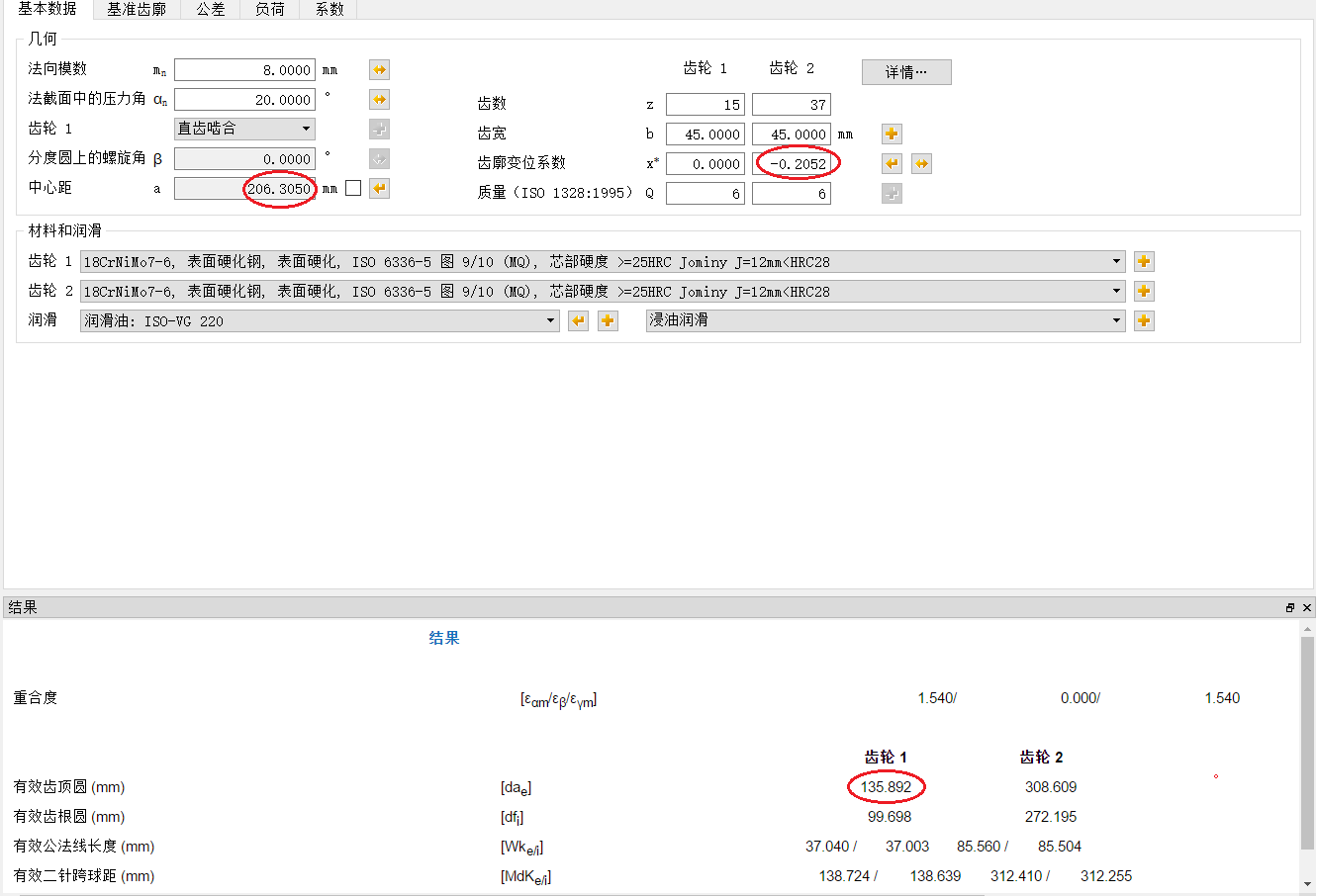The image size is (1317, 896).
Task: Open 齿轮 2 material dropdown
Action: (603, 292)
